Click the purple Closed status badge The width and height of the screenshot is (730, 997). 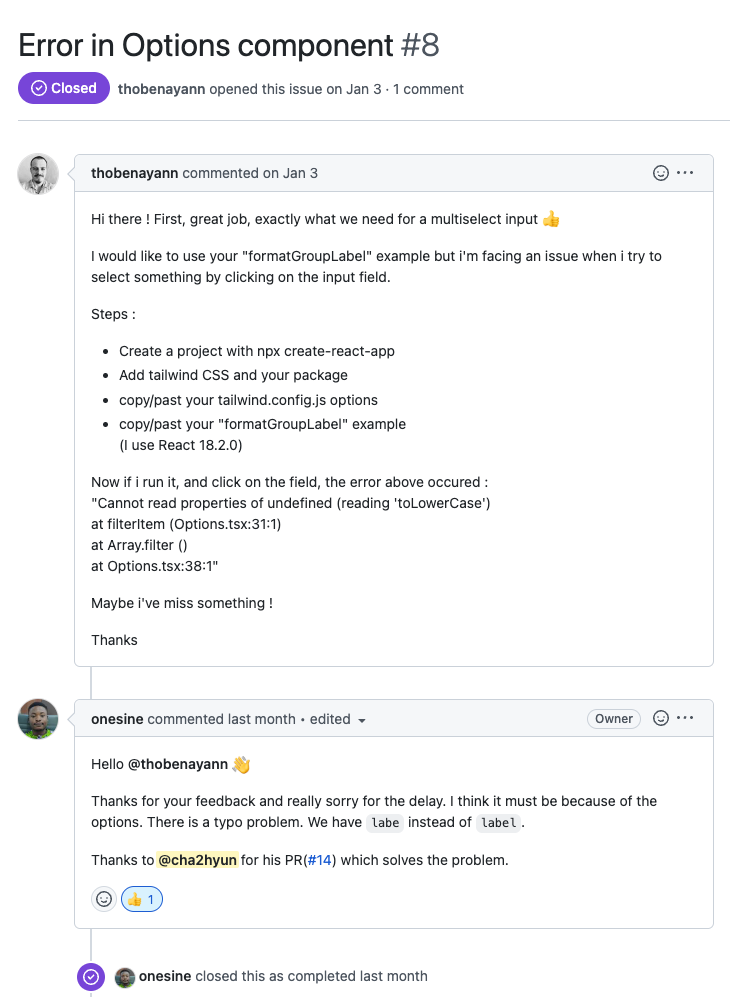[x=64, y=88]
